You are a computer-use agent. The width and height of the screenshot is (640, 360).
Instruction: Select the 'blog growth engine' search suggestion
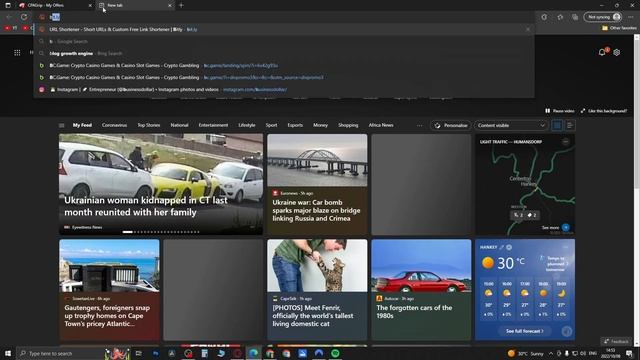pyautogui.click(x=284, y=53)
